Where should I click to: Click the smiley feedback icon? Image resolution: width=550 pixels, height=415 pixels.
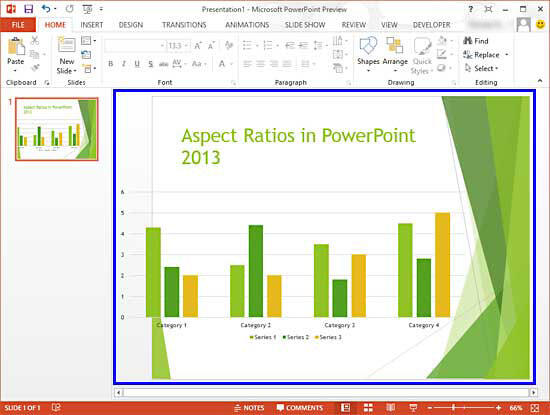[x=541, y=25]
